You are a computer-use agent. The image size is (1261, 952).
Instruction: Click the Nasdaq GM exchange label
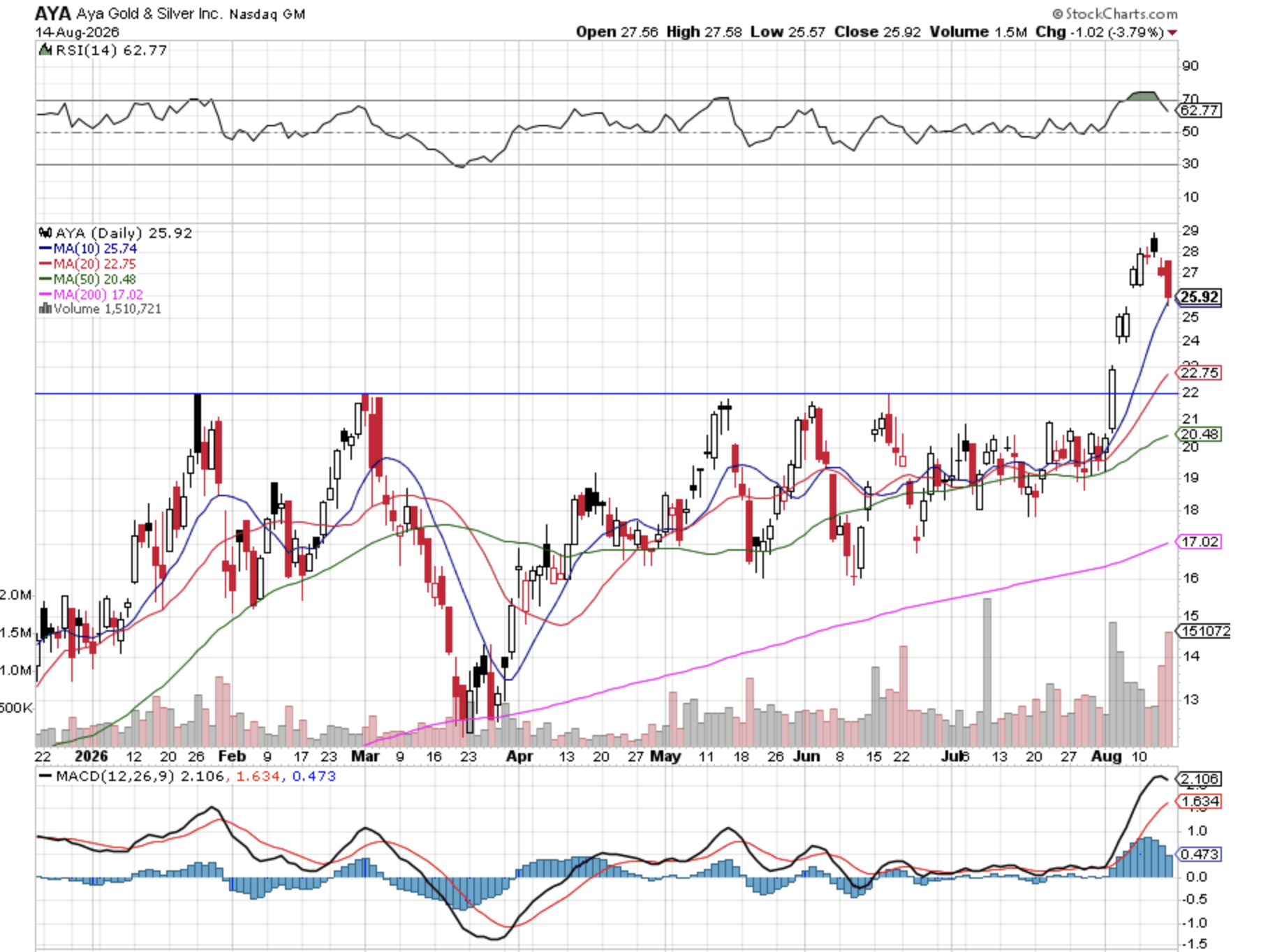[x=267, y=14]
